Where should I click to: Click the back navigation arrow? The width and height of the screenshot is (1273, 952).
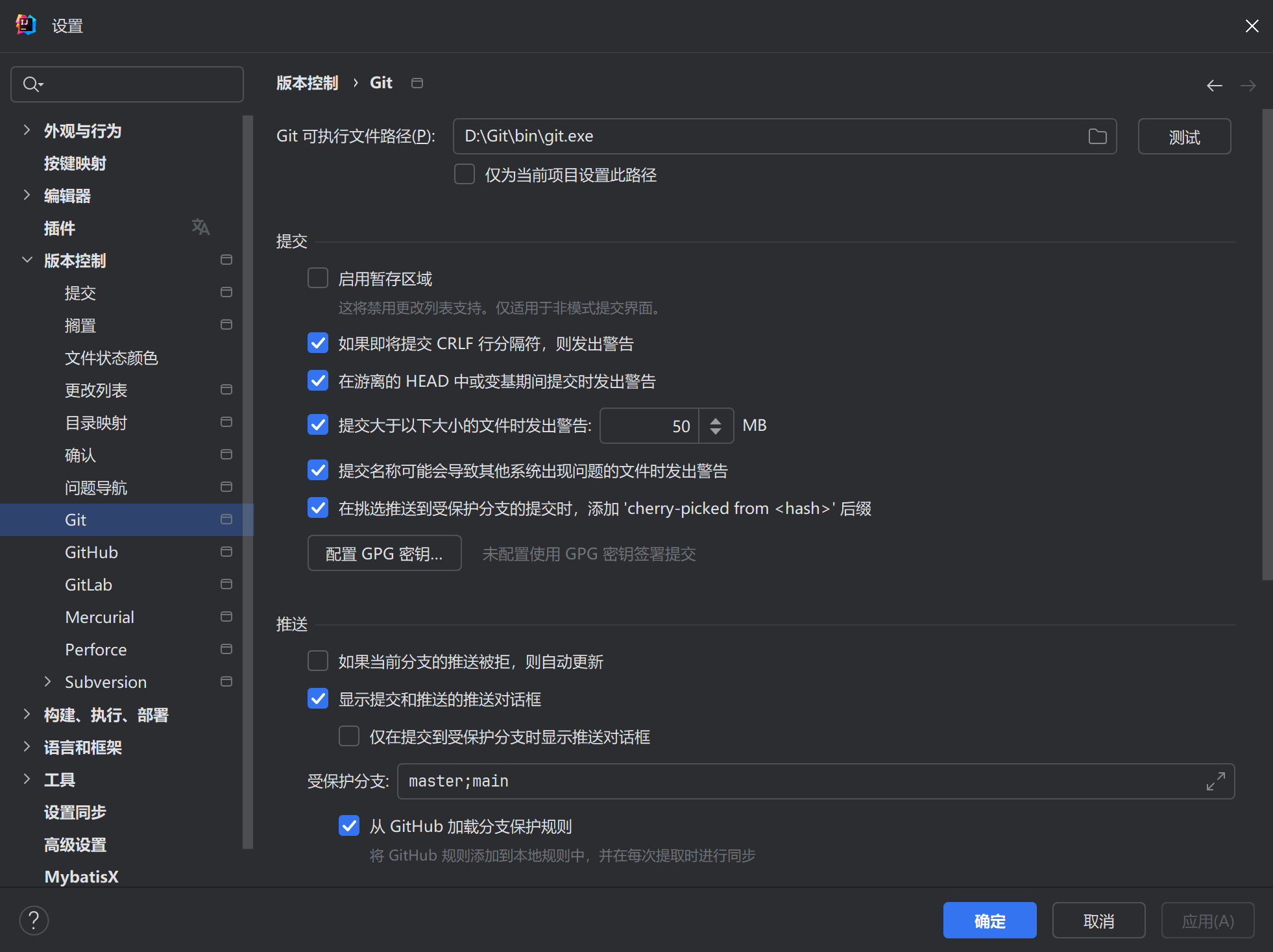click(1214, 86)
